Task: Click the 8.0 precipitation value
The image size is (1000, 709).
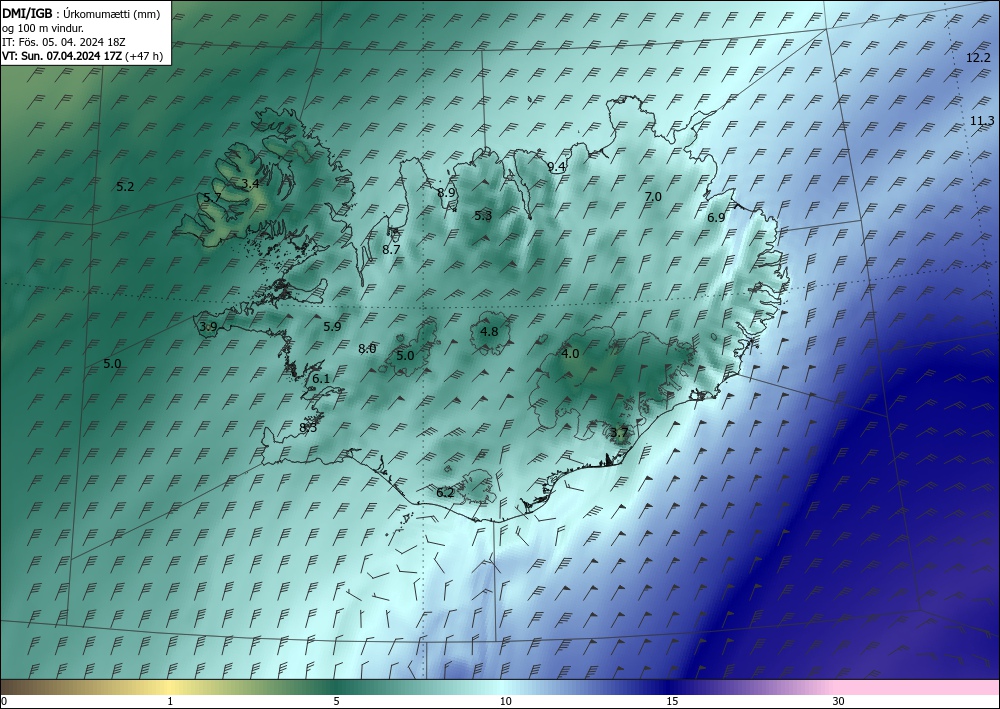Action: click(367, 349)
